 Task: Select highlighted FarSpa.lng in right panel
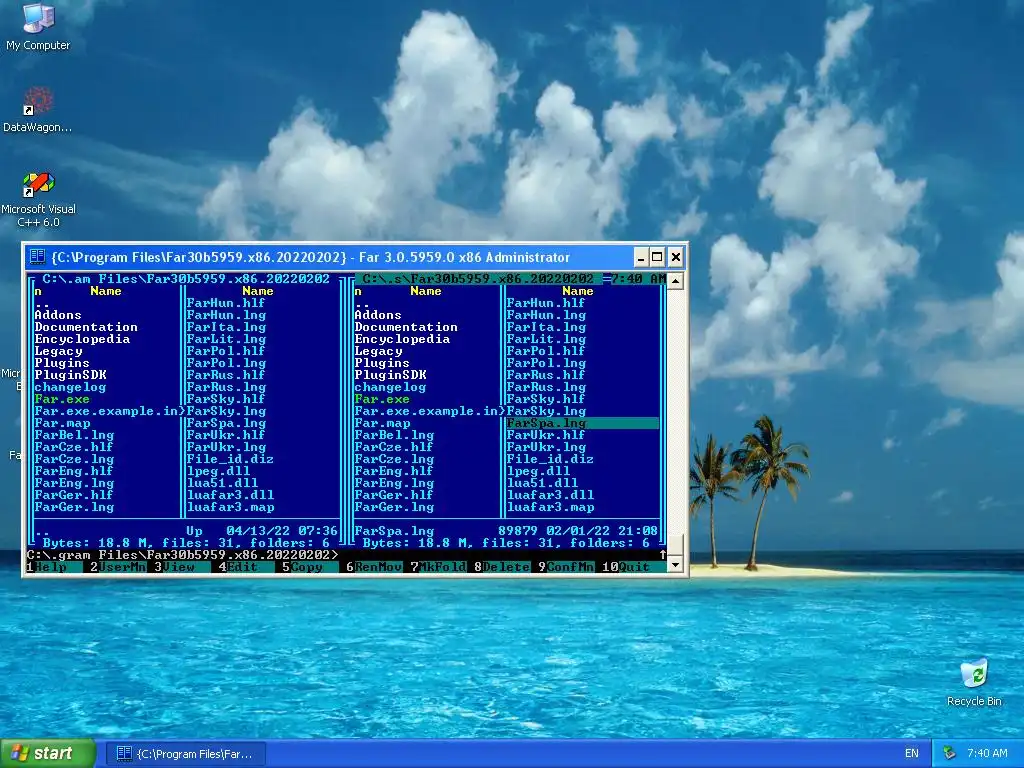tap(582, 423)
